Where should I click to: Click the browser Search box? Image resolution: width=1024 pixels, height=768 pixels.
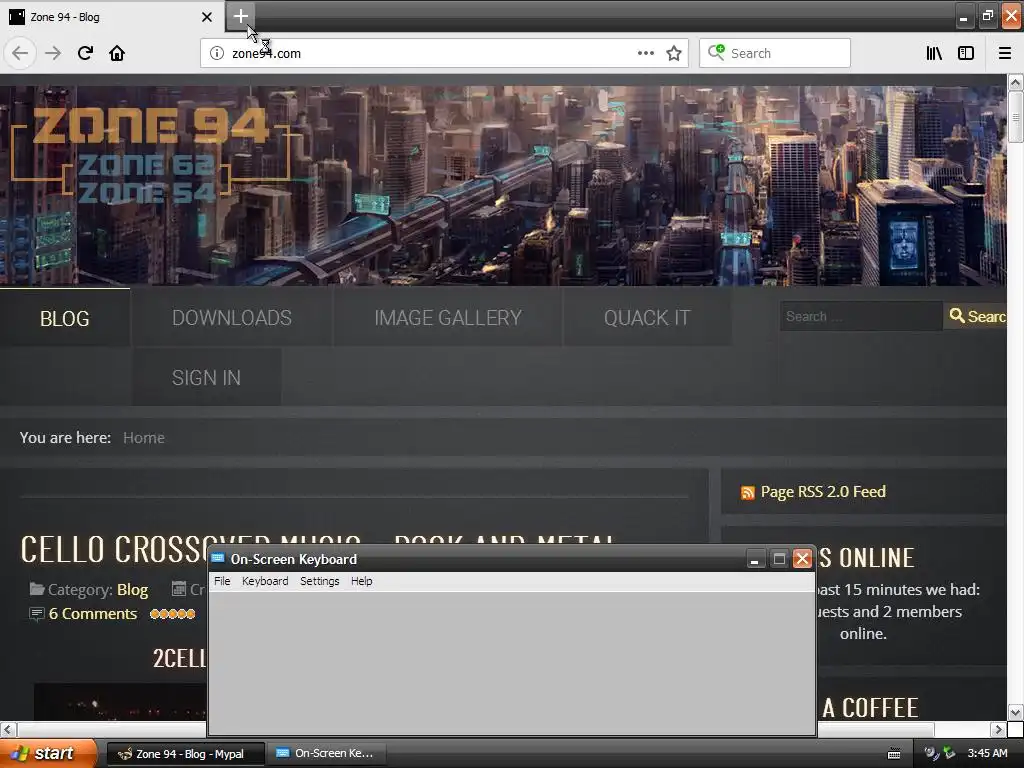coord(775,53)
